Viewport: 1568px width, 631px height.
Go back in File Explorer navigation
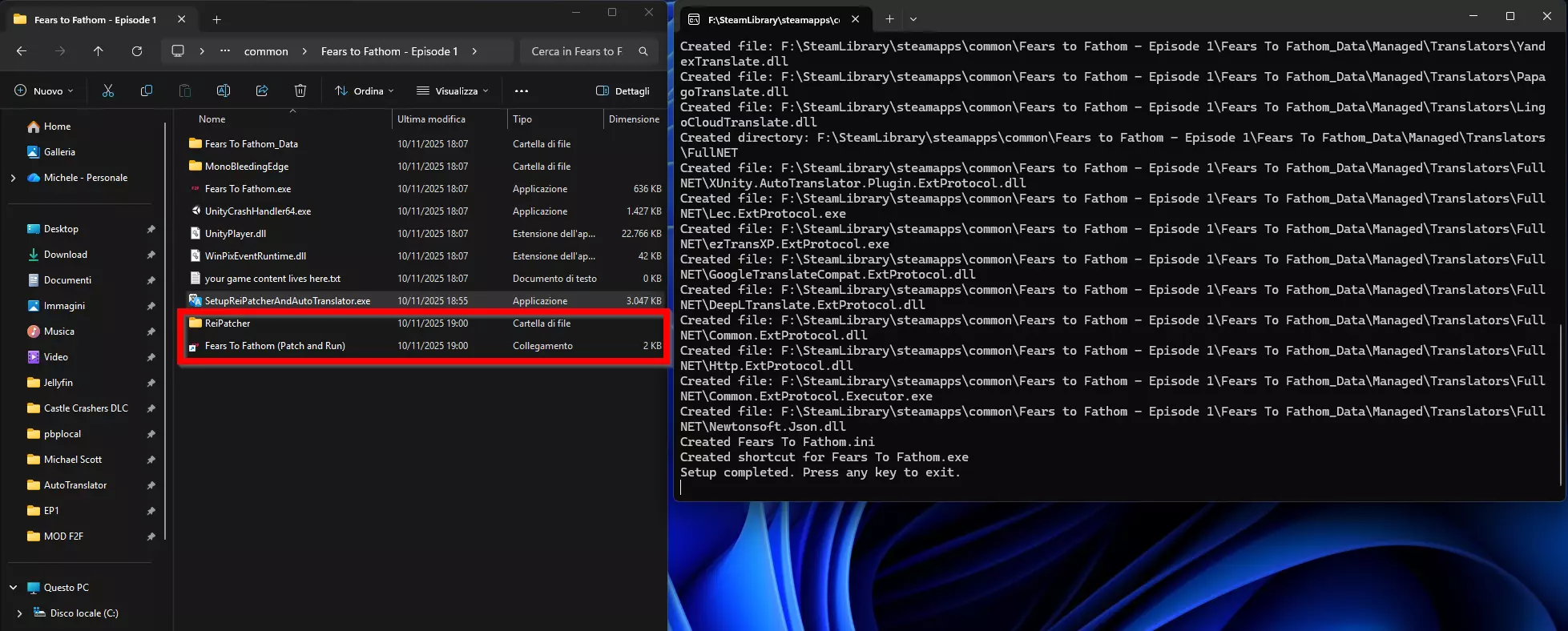[x=22, y=51]
